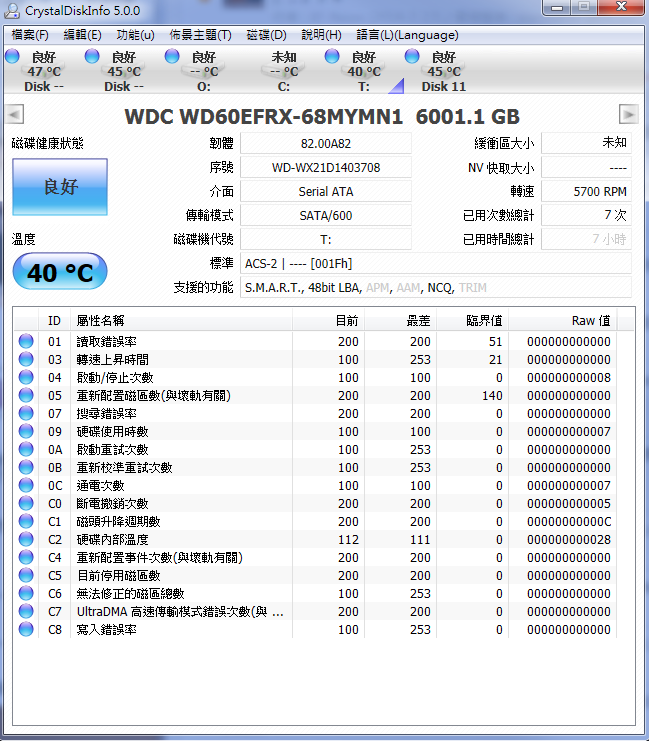Viewport: 649px width, 741px height.
Task: Click the drive letter field T:
Action: [x=326, y=240]
